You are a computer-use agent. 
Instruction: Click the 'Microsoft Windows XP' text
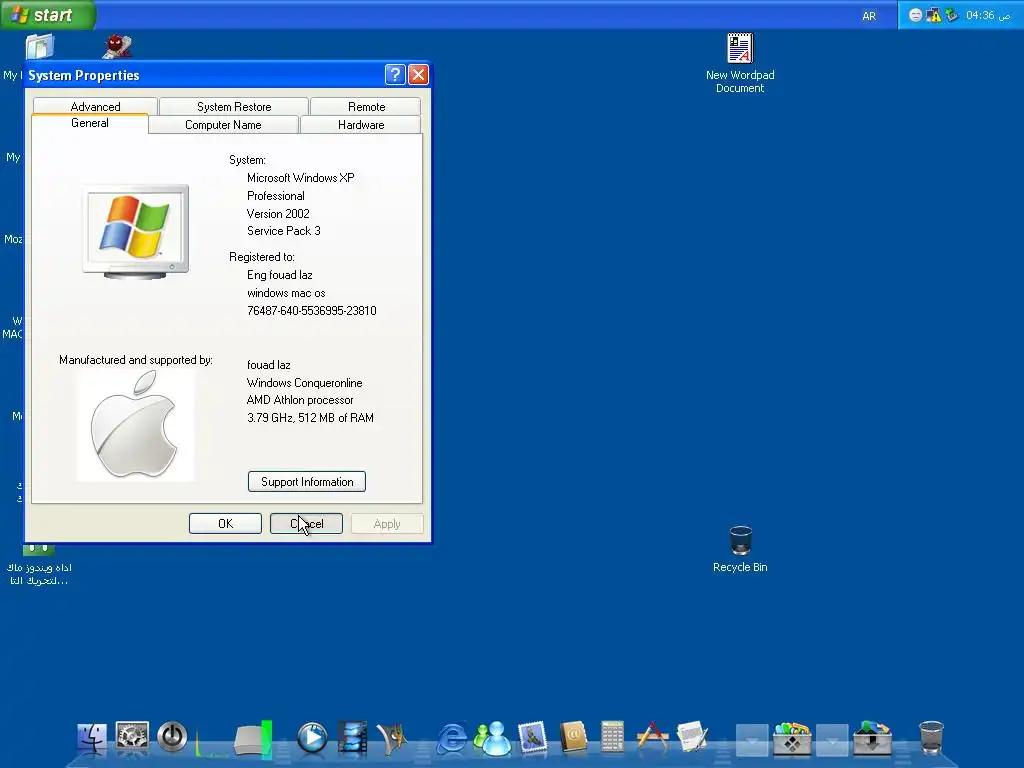click(300, 178)
